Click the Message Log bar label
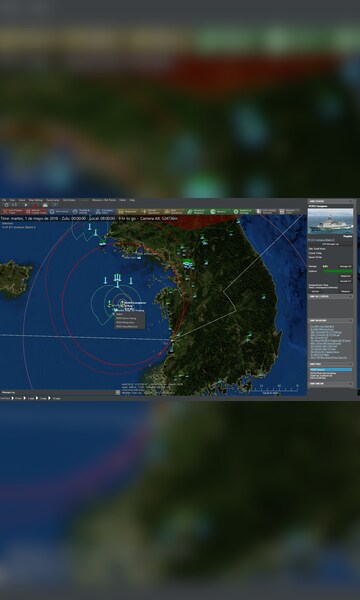 (x=8, y=392)
